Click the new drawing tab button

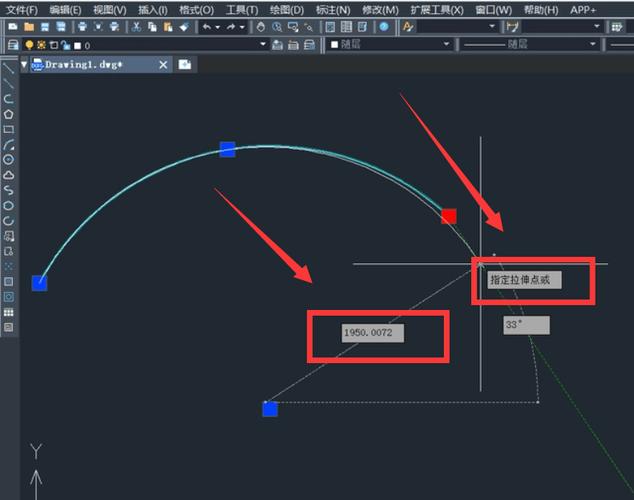(185, 64)
